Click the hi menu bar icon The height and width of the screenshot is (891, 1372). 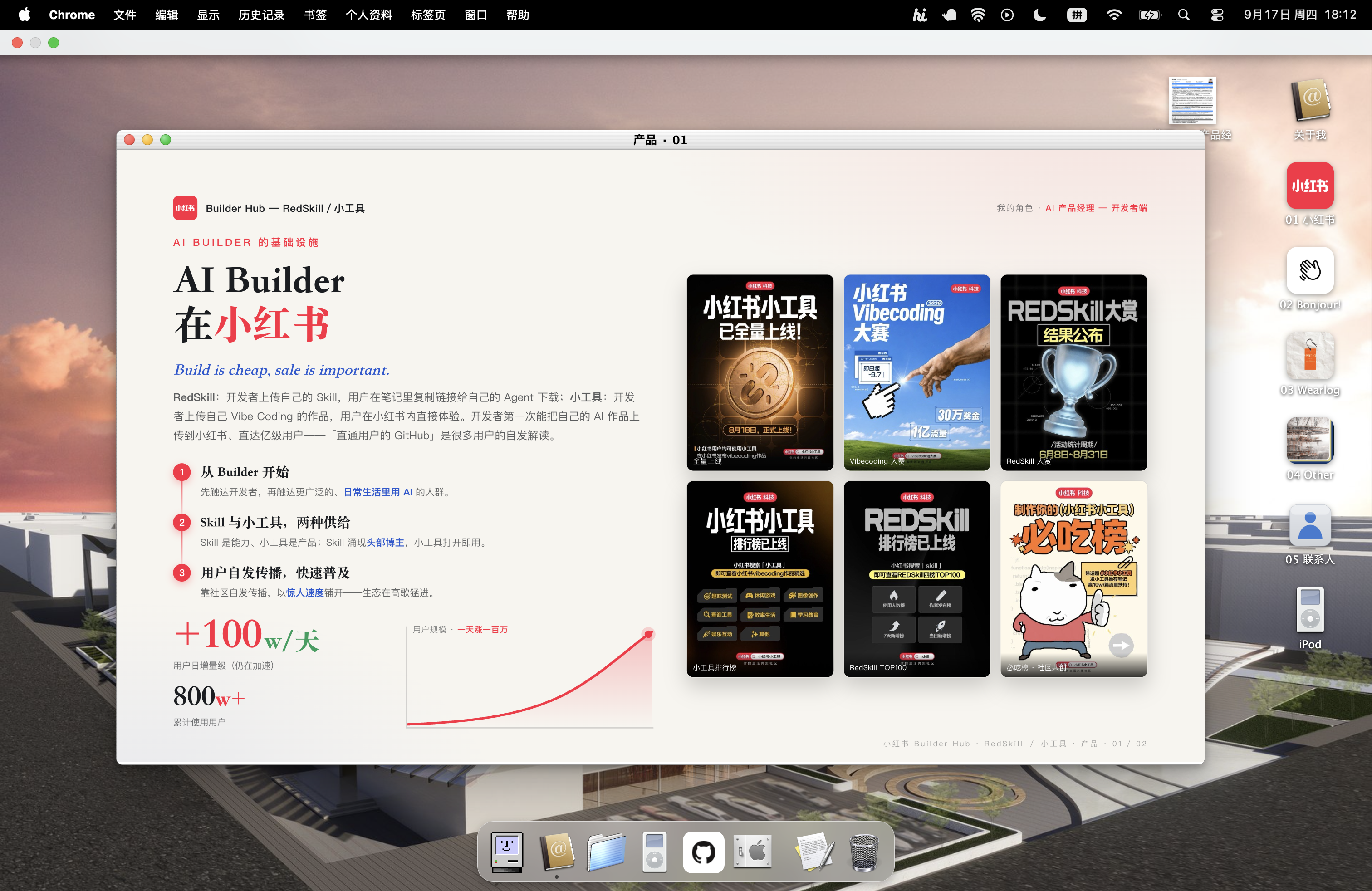(x=920, y=15)
